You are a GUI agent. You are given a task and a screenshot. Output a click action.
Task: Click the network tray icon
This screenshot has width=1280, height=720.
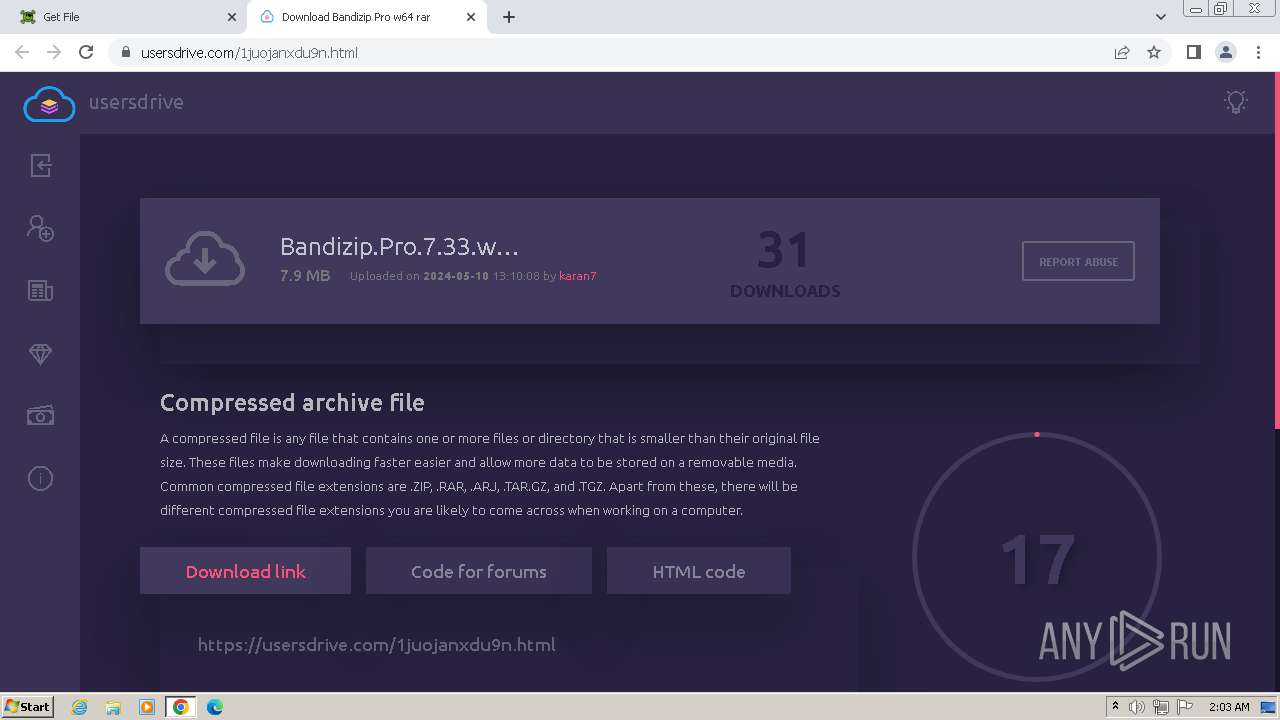point(1160,707)
